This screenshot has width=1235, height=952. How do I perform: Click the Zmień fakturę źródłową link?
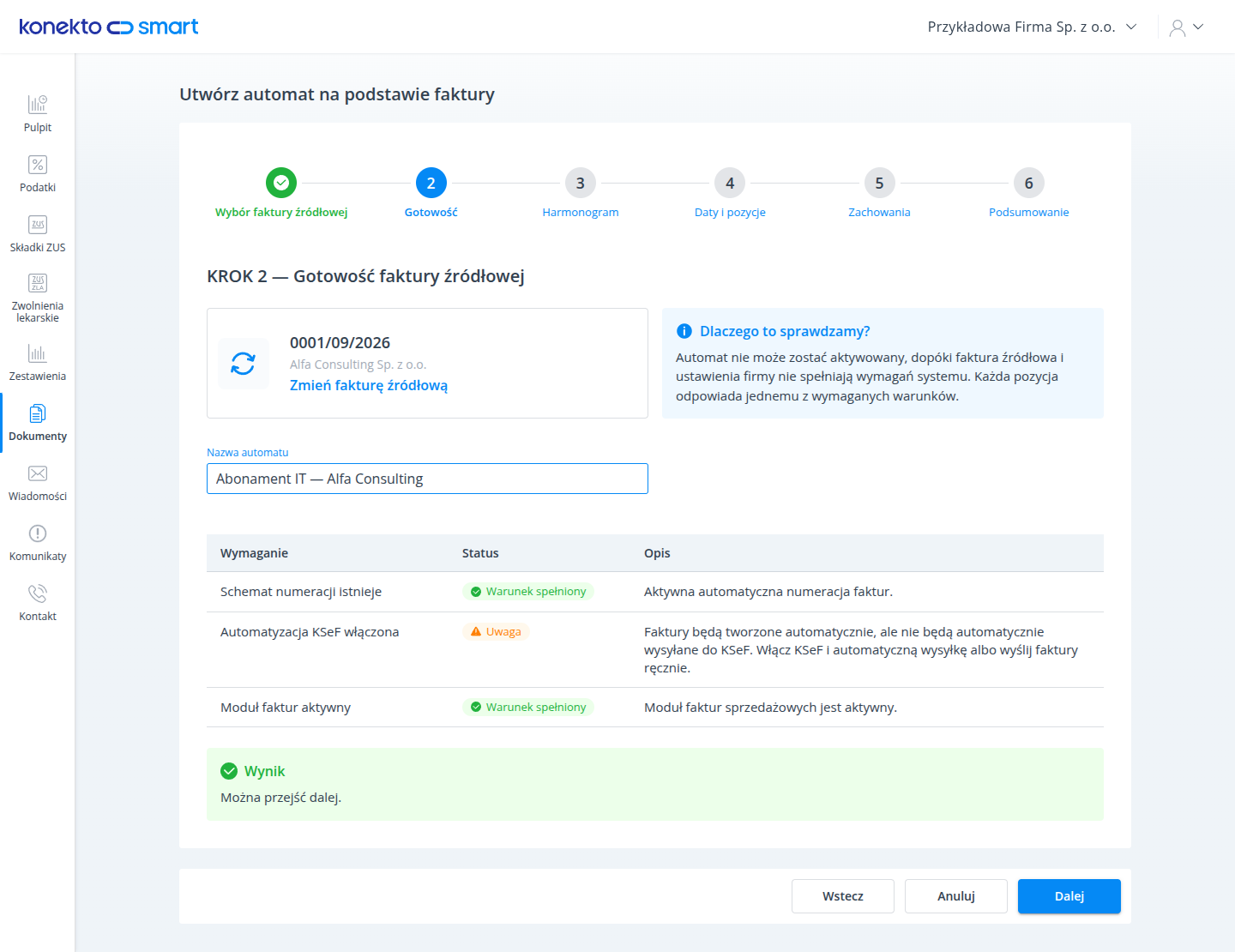click(369, 386)
